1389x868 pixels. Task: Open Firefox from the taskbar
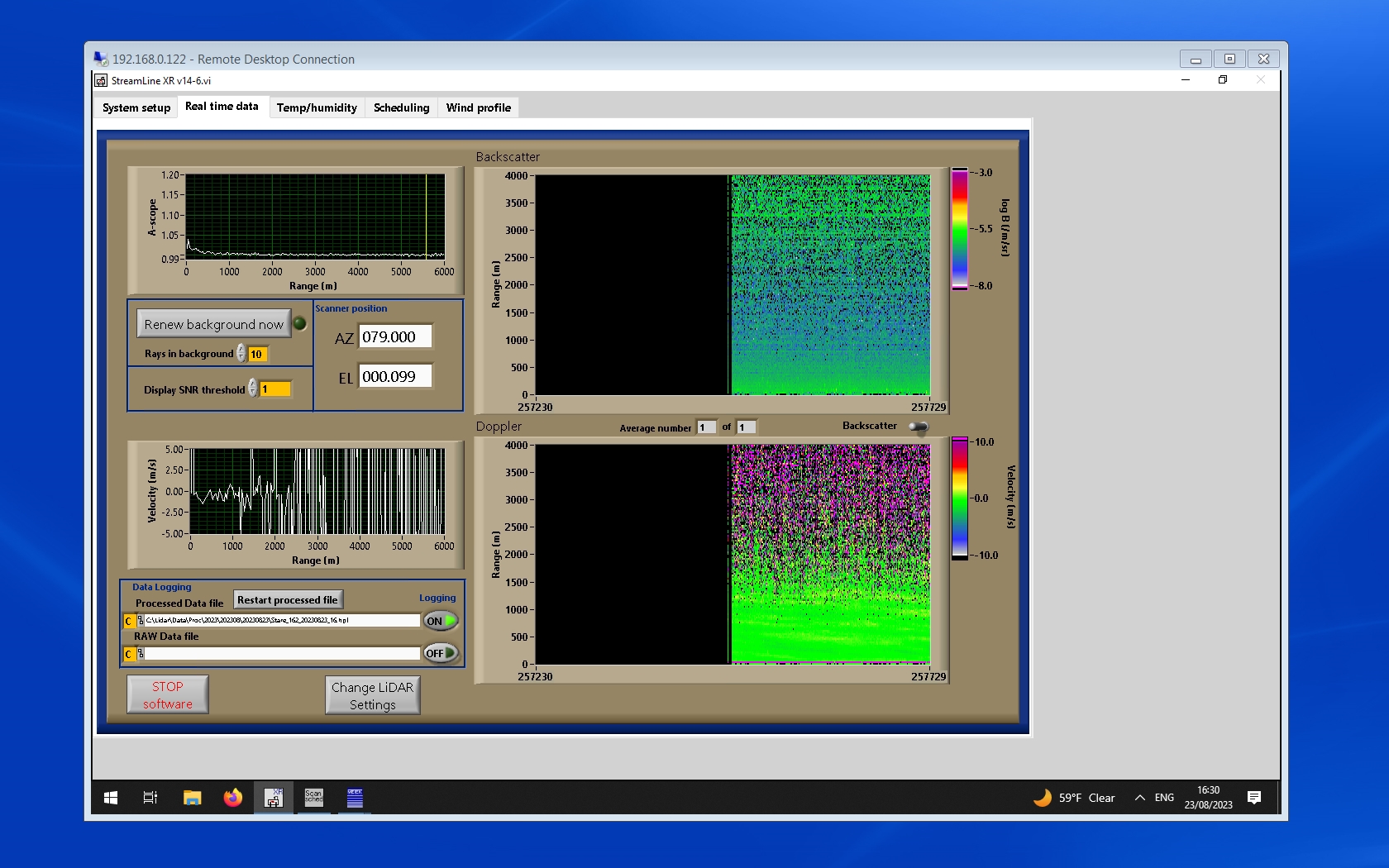[233, 798]
